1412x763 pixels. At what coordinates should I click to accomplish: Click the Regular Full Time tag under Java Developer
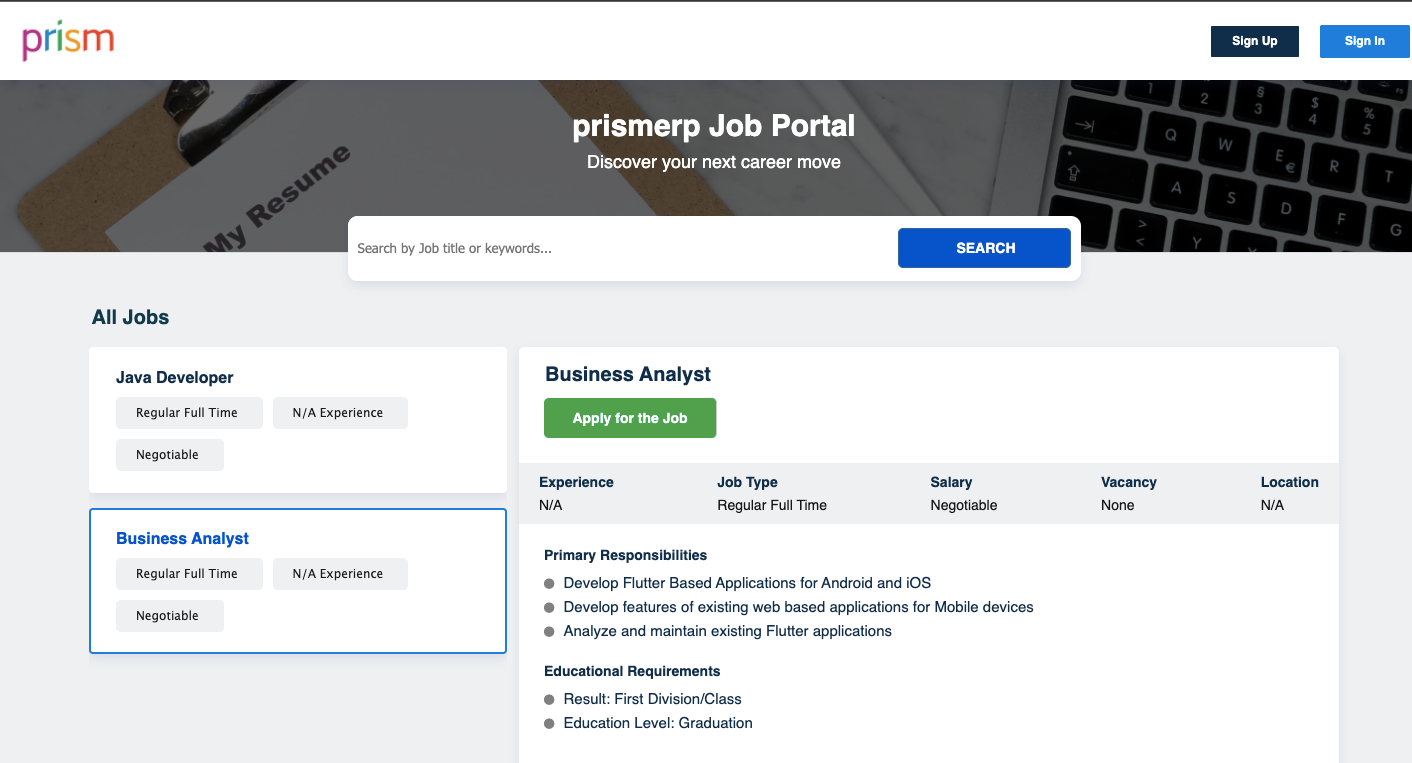pos(189,412)
